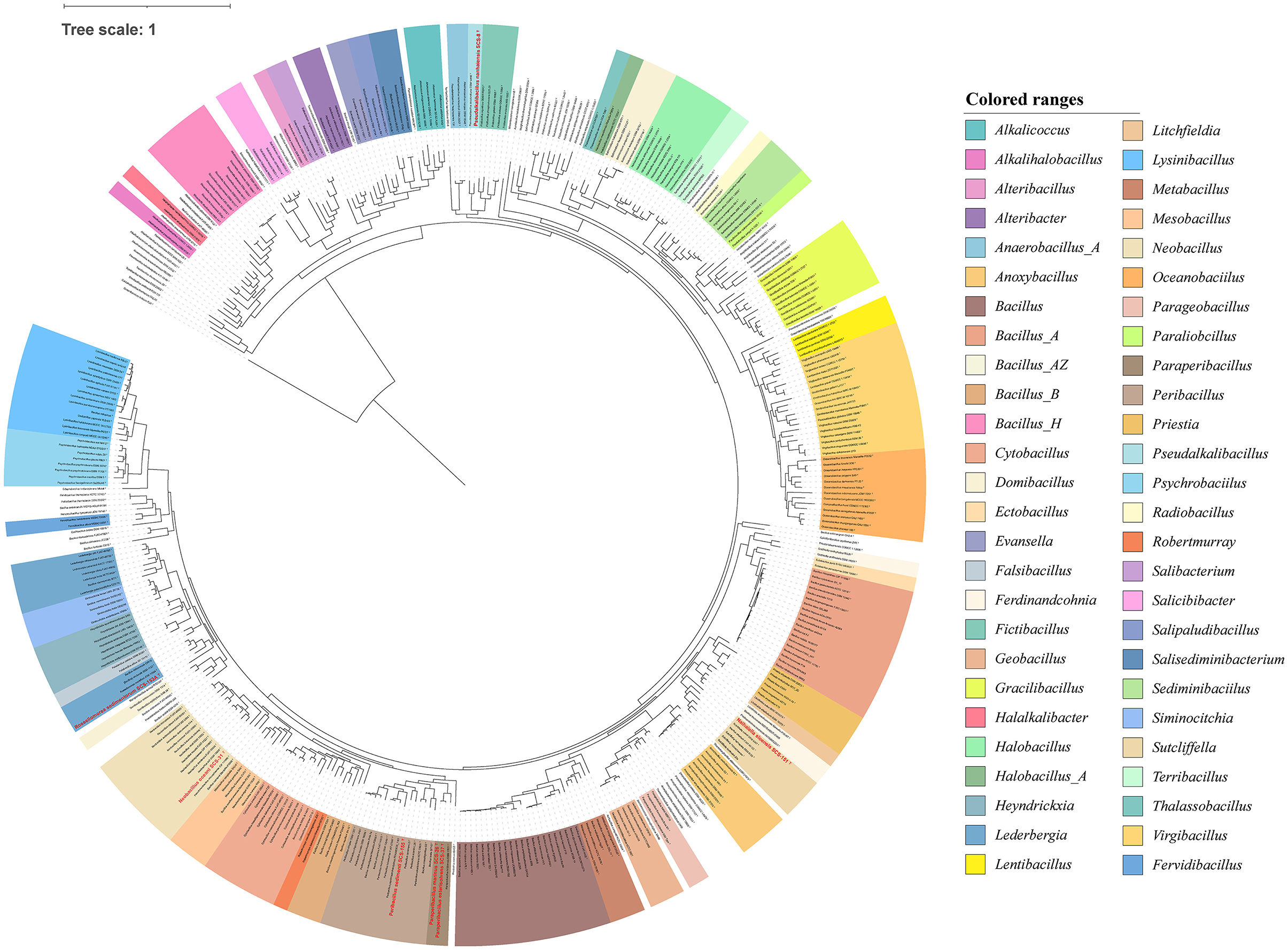Select the Terribacillus legend swatch
This screenshot has width=1288, height=950.
(1132, 776)
